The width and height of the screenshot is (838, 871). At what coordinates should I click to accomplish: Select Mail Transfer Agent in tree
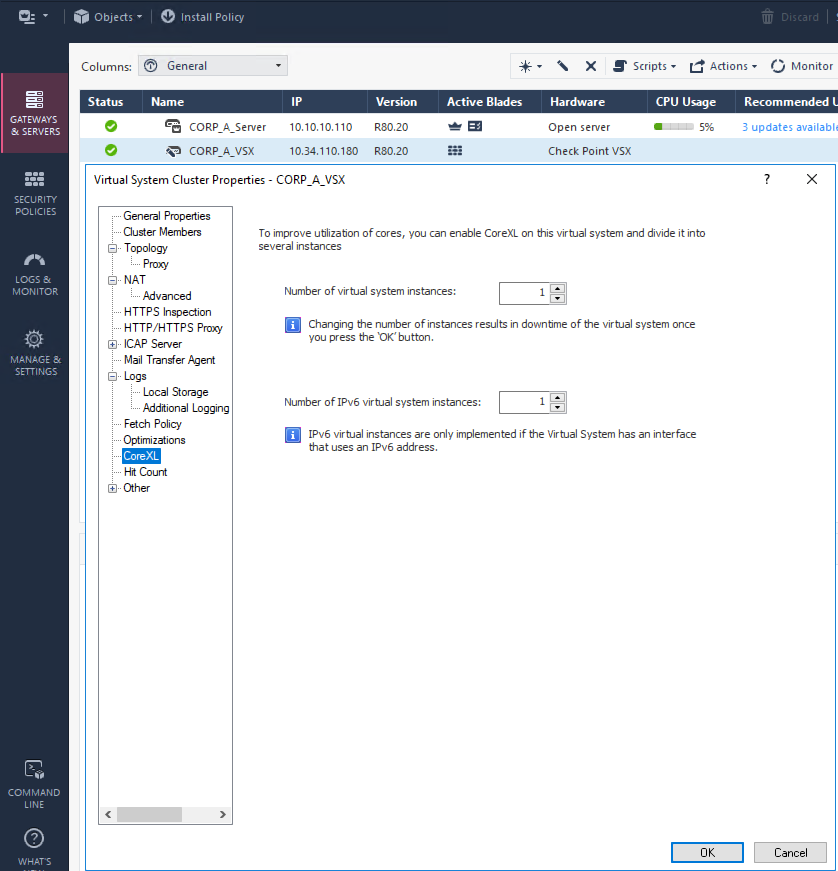[169, 360]
